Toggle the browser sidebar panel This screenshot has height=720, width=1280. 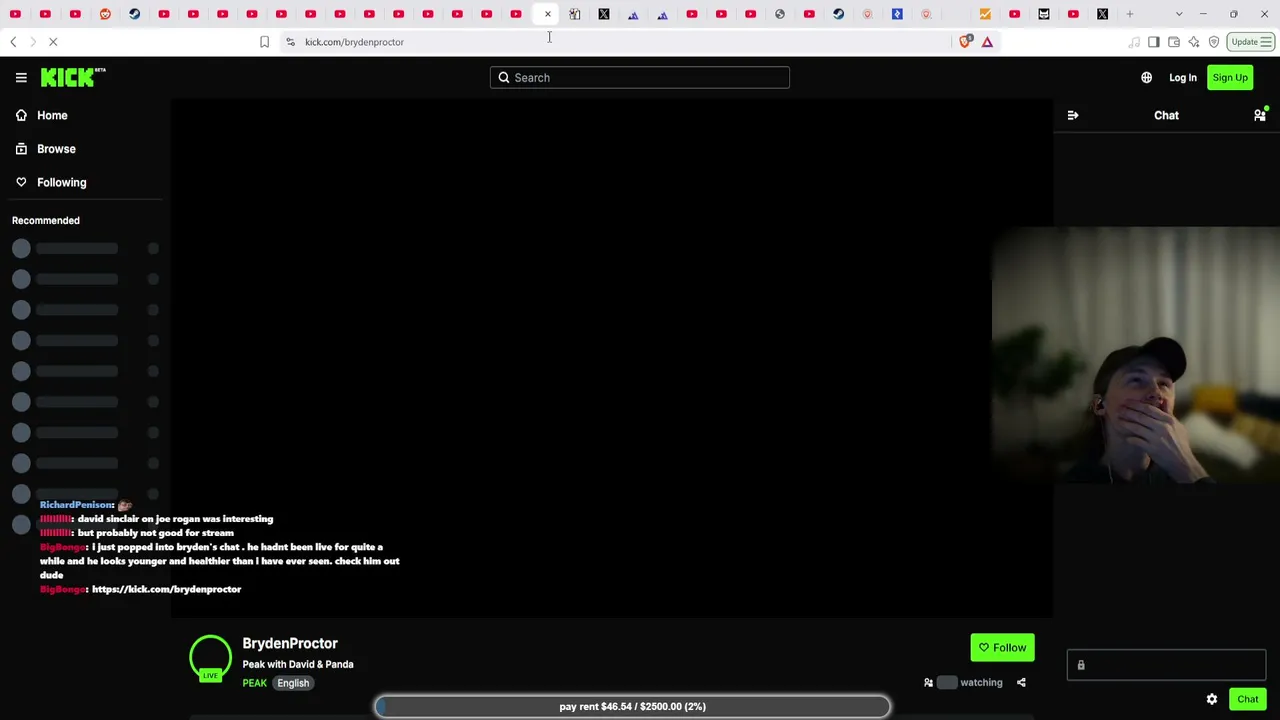pos(1154,42)
